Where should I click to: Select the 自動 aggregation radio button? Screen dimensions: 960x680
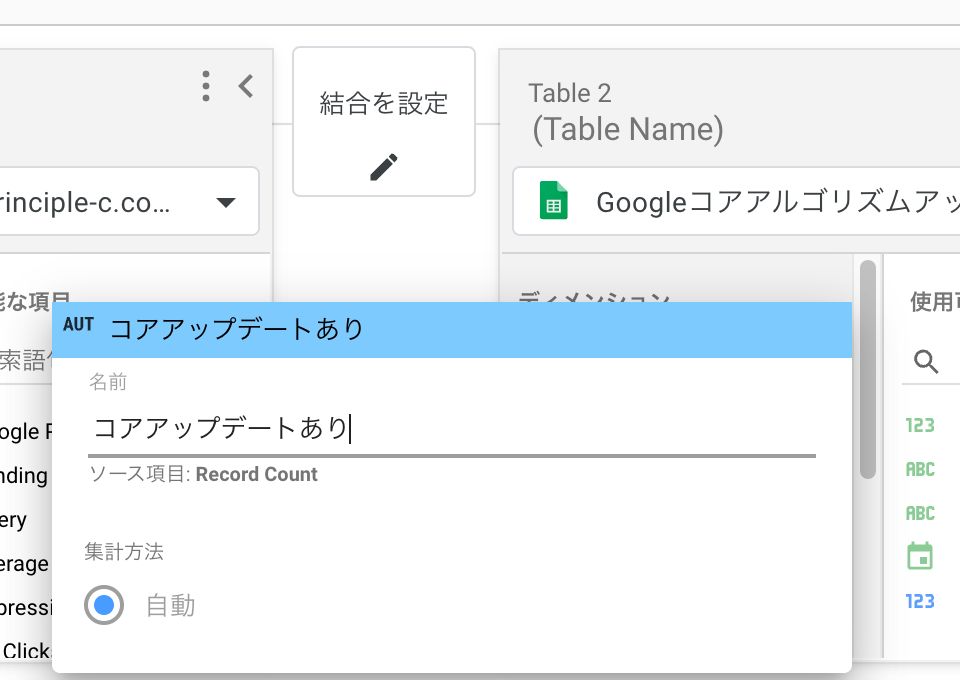(x=104, y=605)
